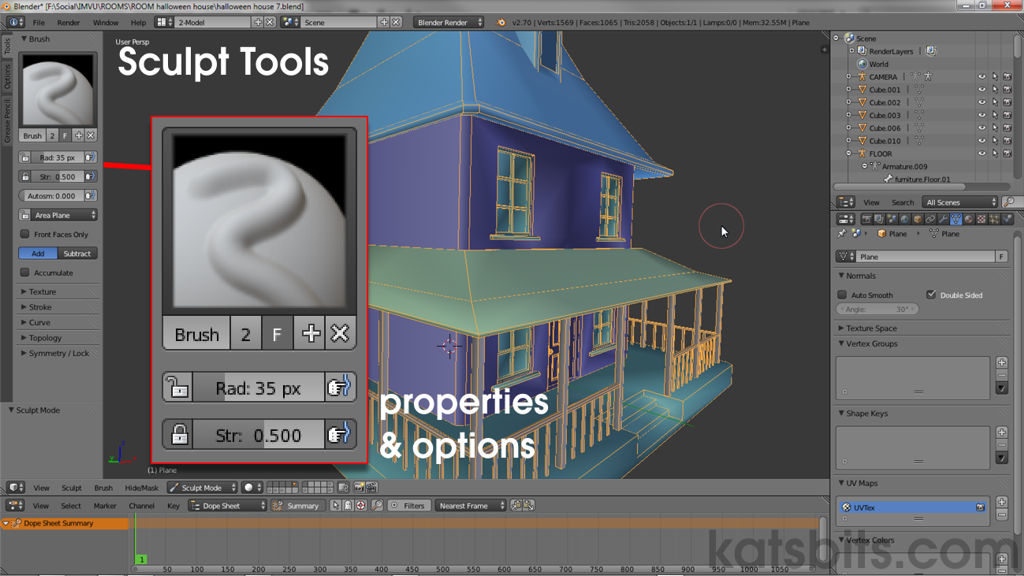The height and width of the screenshot is (576, 1024).
Task: Open the Sculpt Mode dropdown
Action: pos(202,487)
